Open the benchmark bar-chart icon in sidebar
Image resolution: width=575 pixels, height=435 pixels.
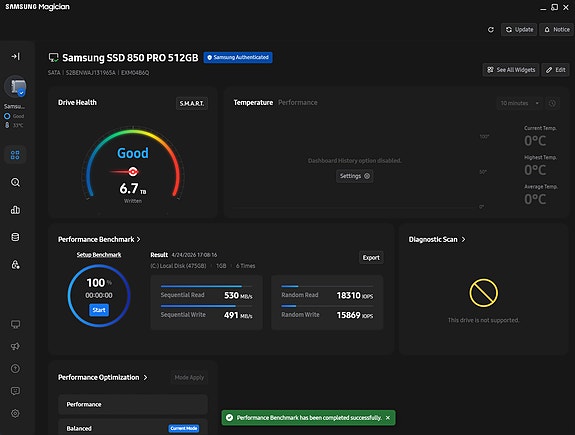tap(15, 210)
